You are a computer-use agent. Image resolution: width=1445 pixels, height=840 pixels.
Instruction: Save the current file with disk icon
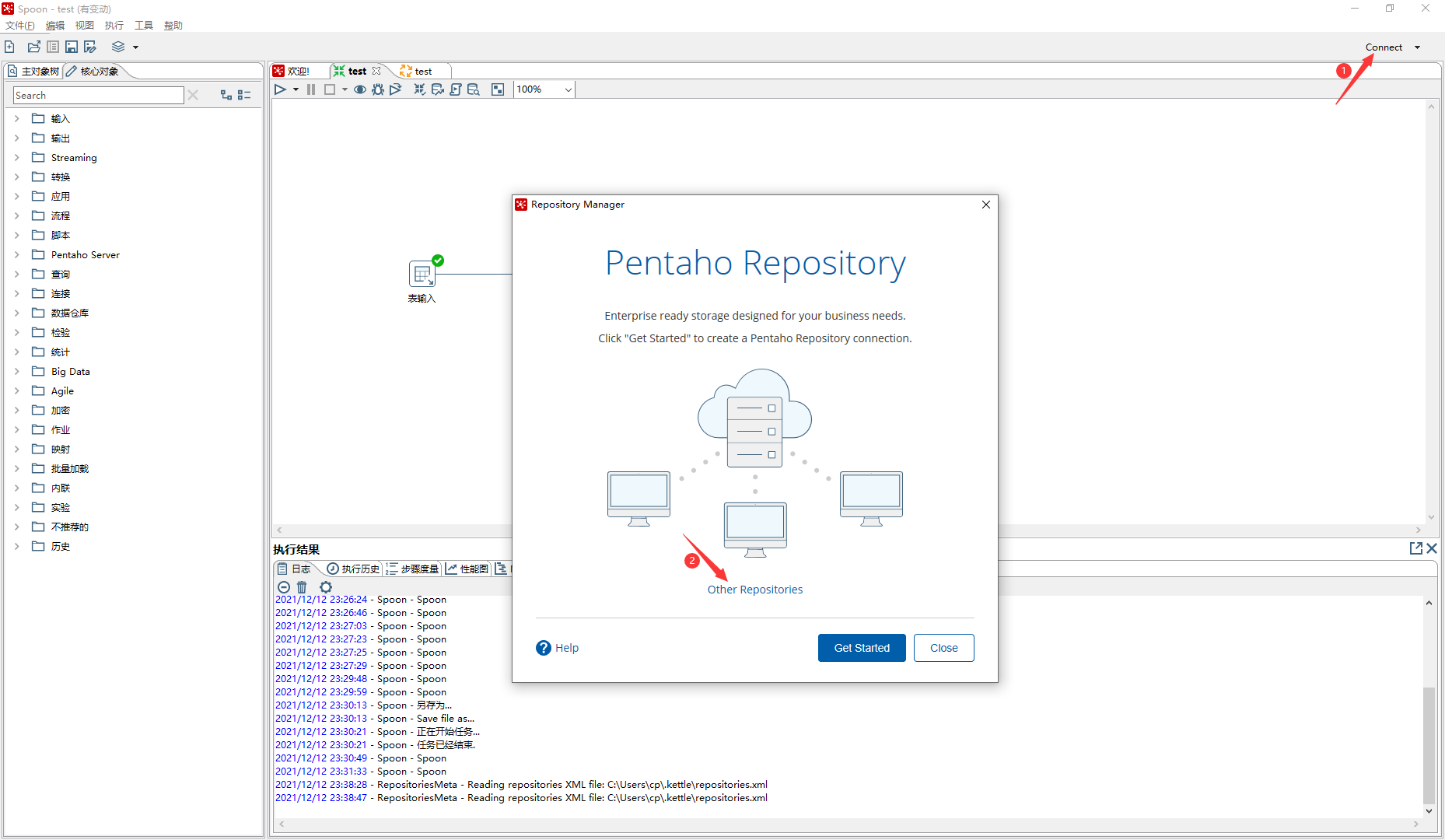72,47
